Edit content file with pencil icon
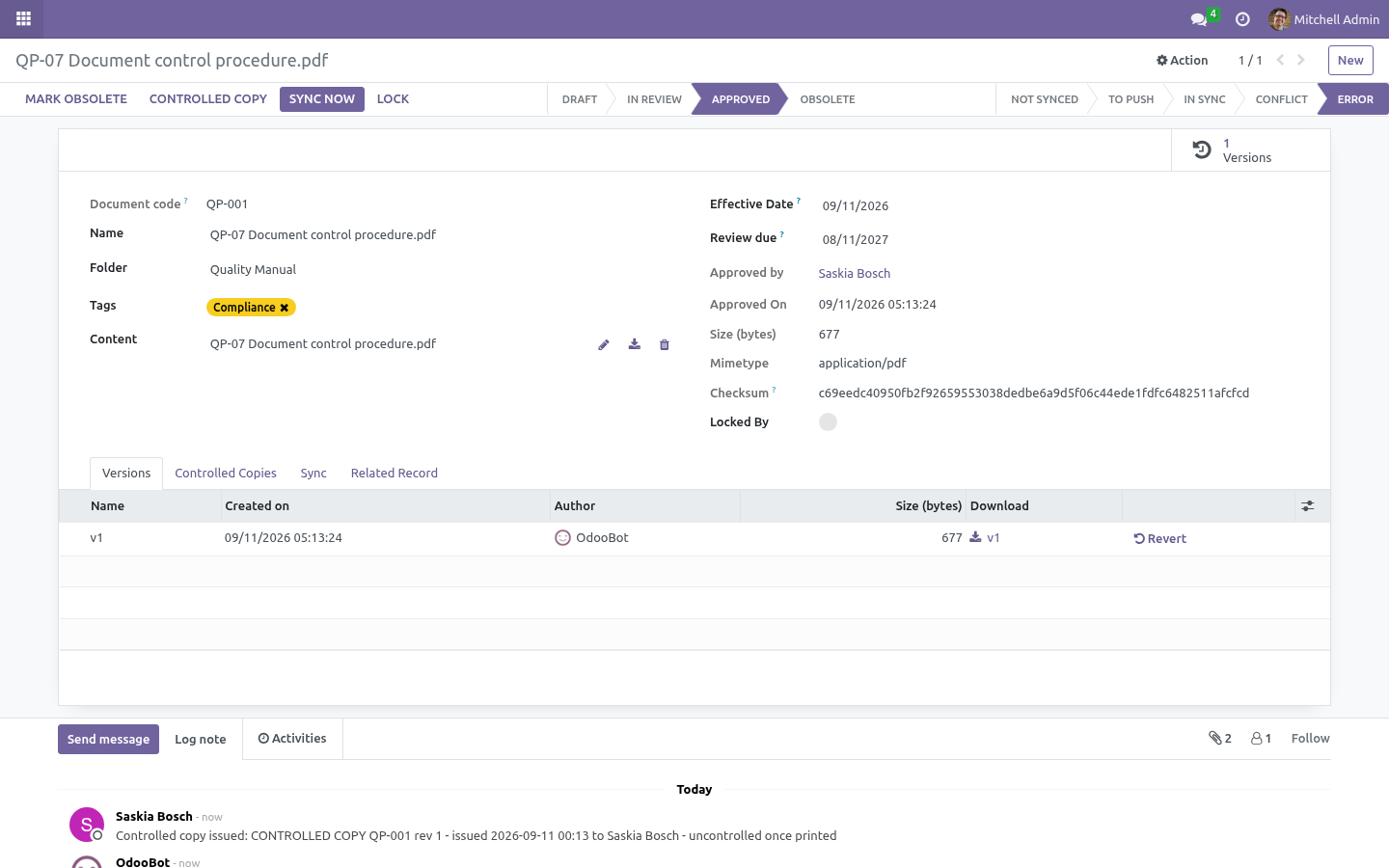1389x868 pixels. 604,344
